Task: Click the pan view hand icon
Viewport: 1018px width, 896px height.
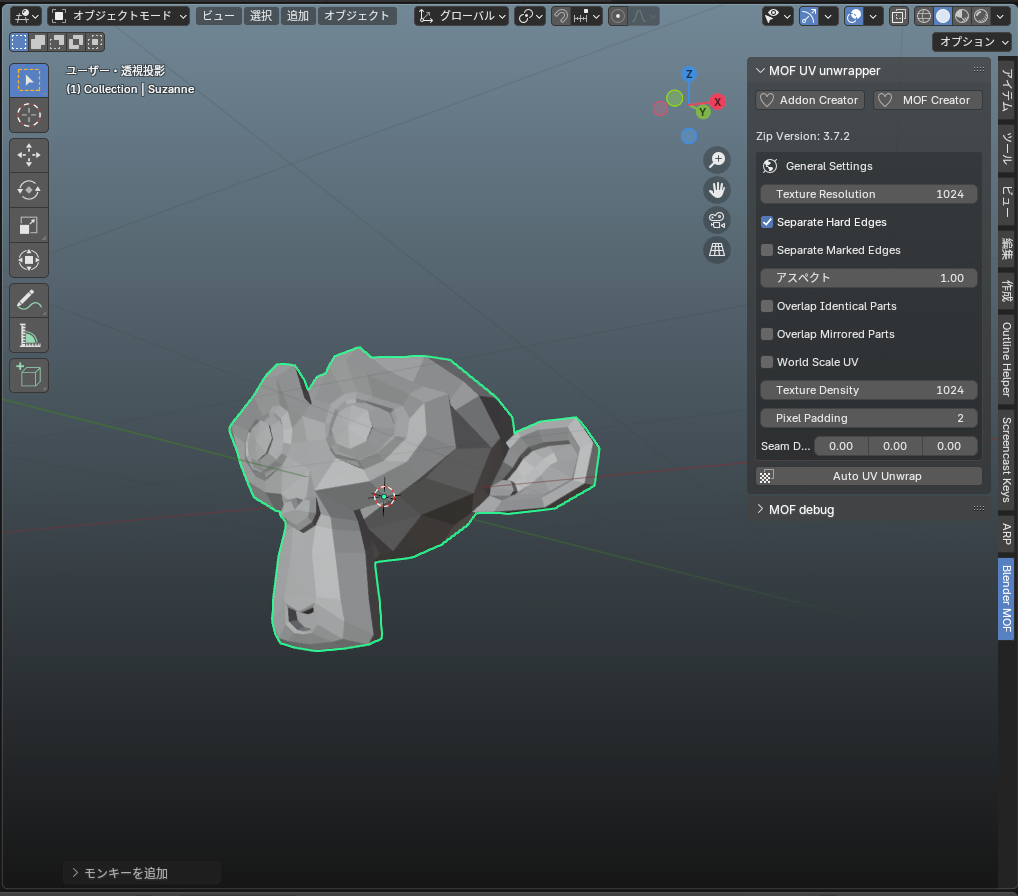Action: tap(717, 190)
